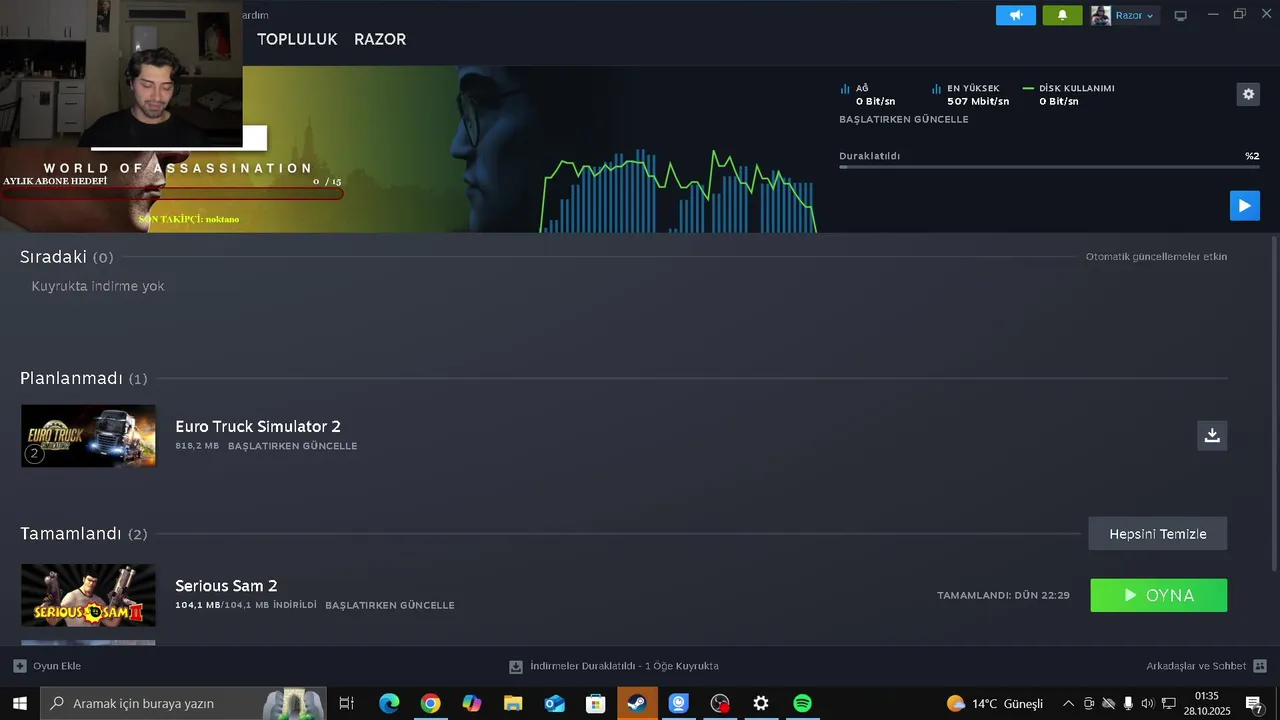The height and width of the screenshot is (720, 1280).
Task: Click the download progress bar at %2
Action: (x=1049, y=167)
